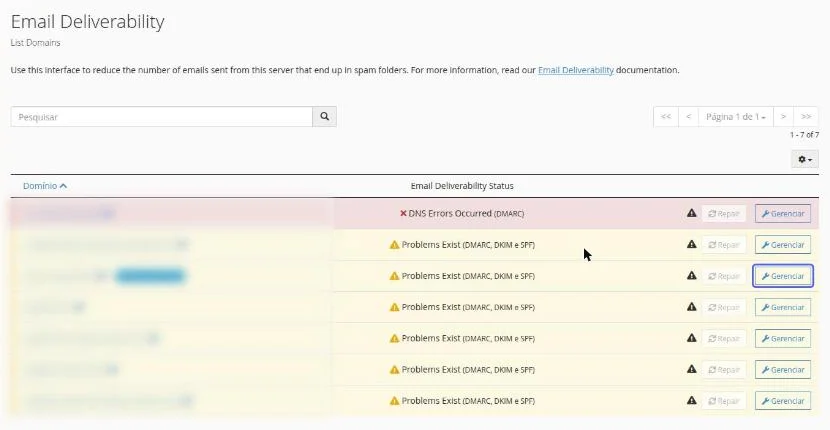Click the magnifier search button
Screen dimensions: 830x430
point(324,117)
